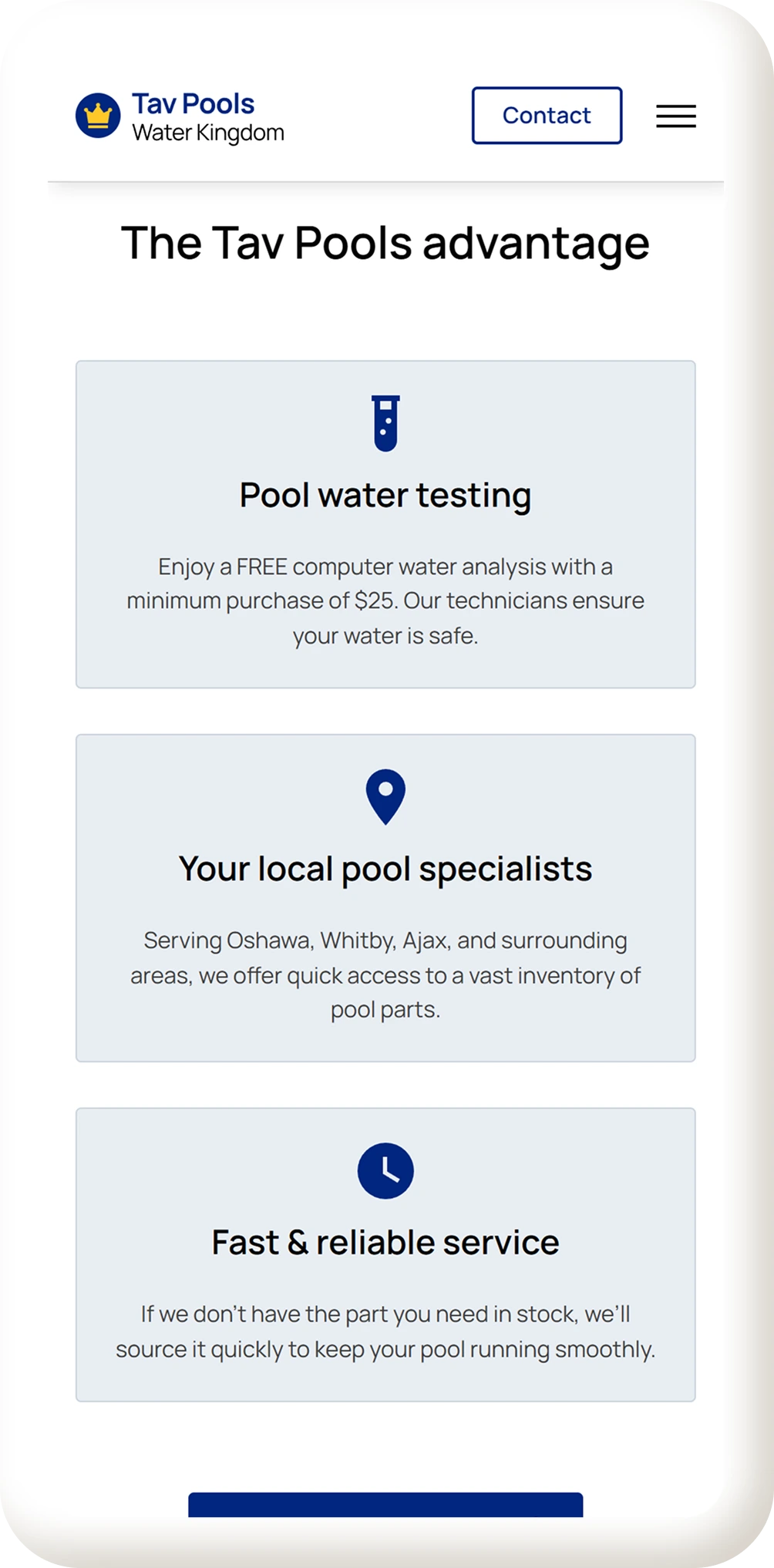Click the dark blue button at bottom

(385, 1505)
